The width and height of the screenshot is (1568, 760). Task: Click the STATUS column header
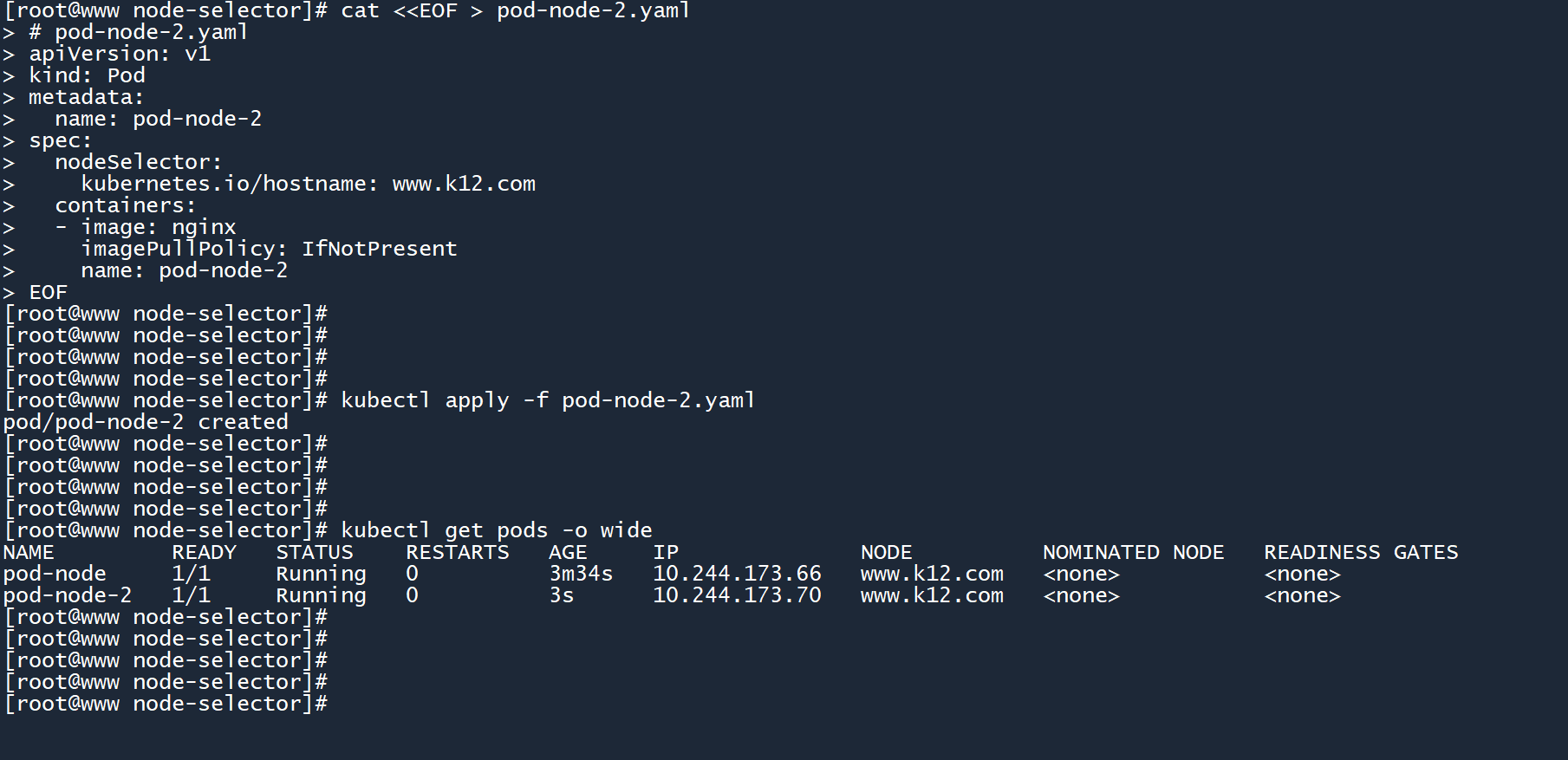click(x=315, y=552)
